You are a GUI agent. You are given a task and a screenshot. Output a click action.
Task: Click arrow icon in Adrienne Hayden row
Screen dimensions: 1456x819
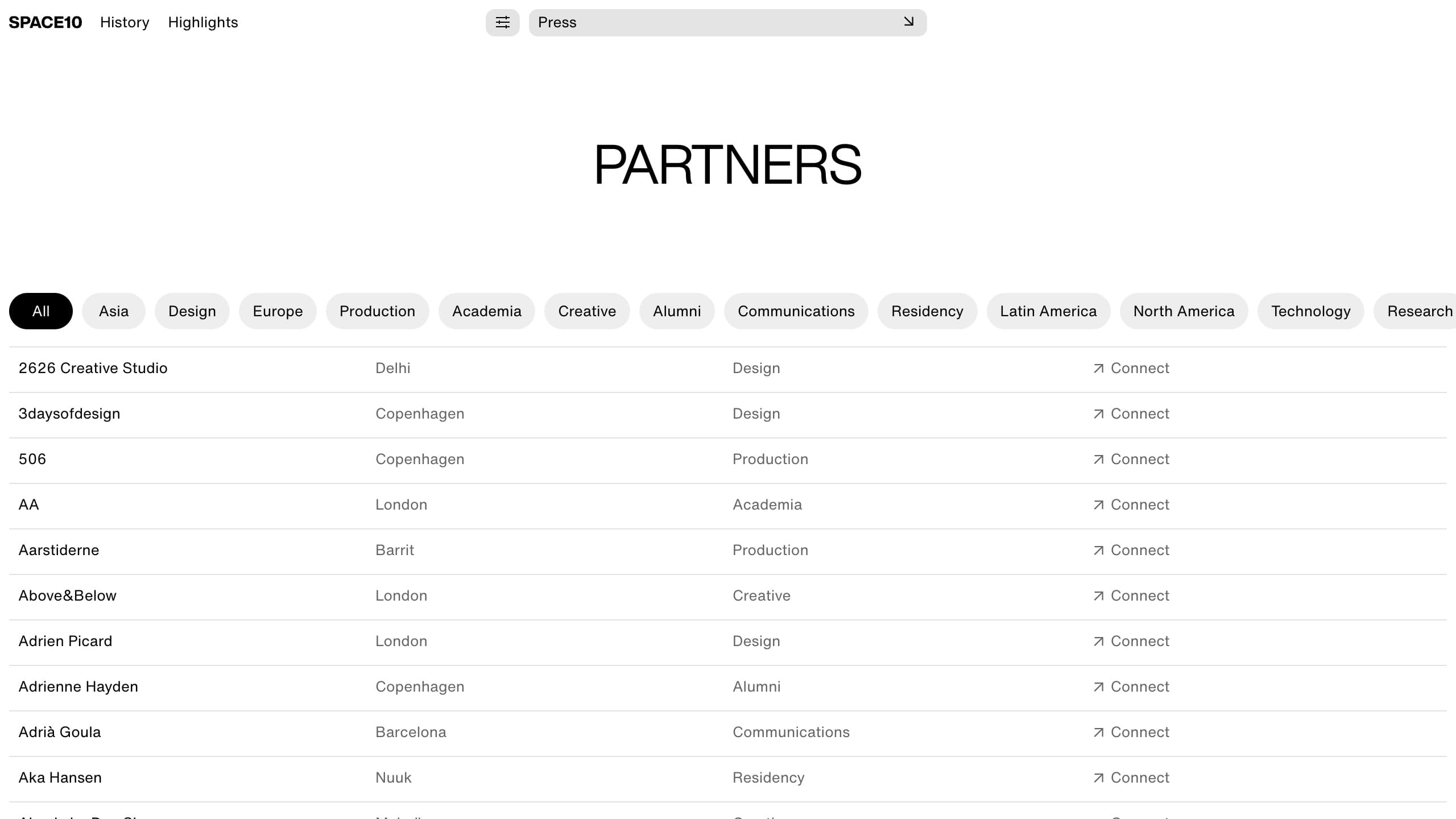coord(1098,687)
